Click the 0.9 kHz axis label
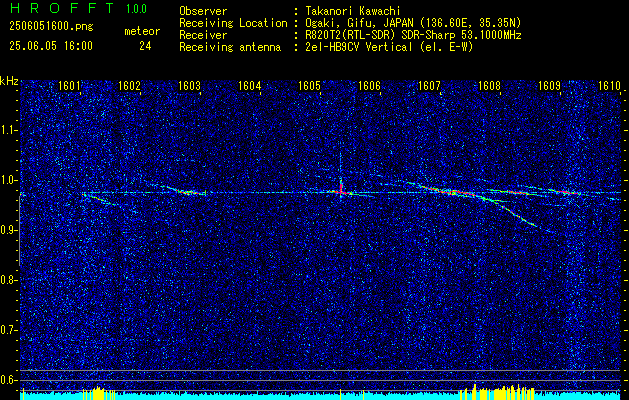 coord(9,230)
